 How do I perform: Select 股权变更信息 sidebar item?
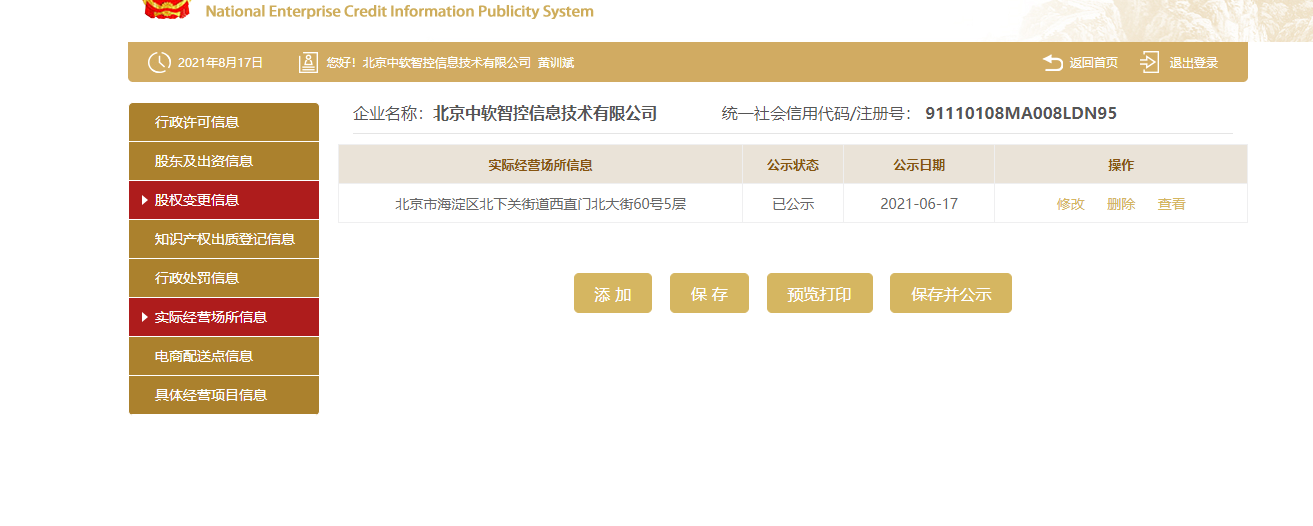(224, 200)
